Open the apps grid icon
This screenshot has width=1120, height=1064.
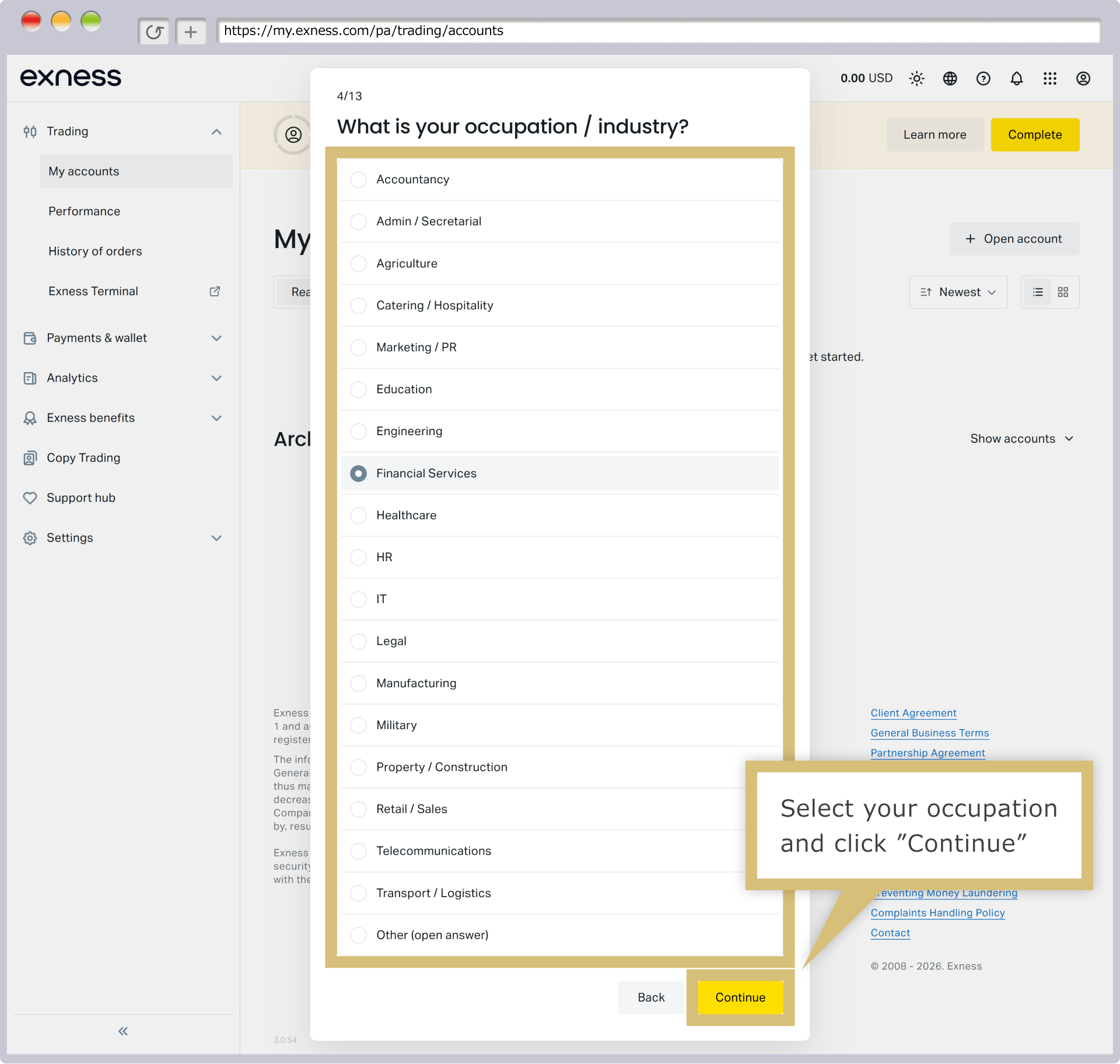[x=1049, y=78]
